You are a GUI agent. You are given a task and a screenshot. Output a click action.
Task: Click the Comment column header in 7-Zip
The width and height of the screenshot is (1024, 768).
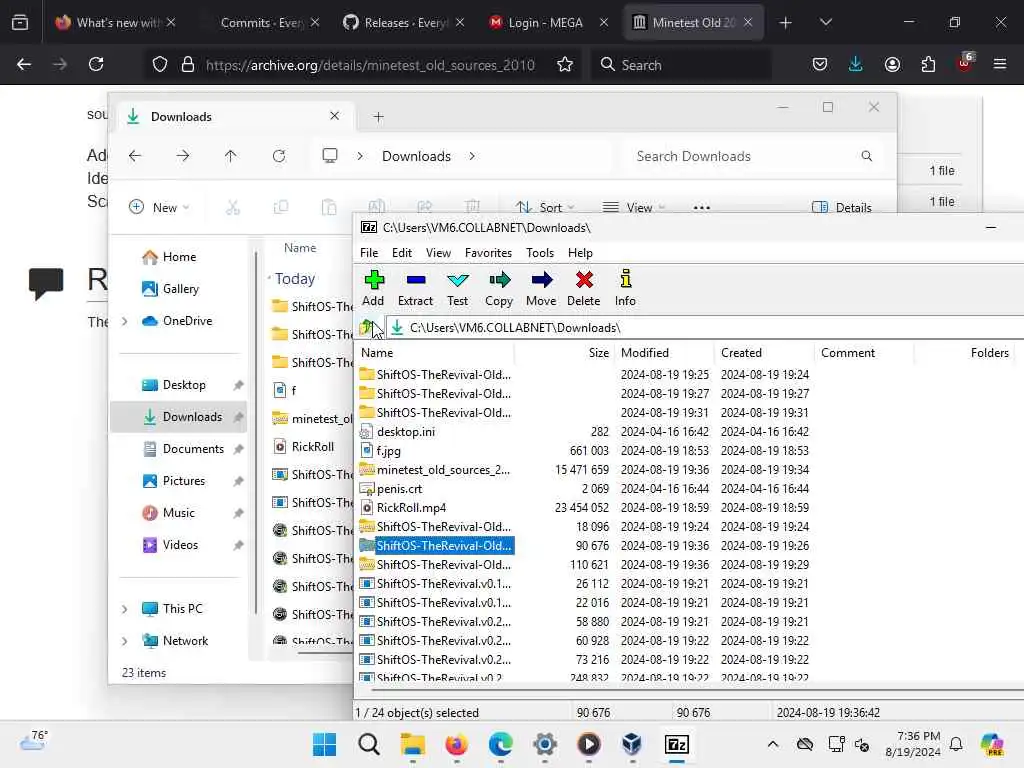coord(864,353)
